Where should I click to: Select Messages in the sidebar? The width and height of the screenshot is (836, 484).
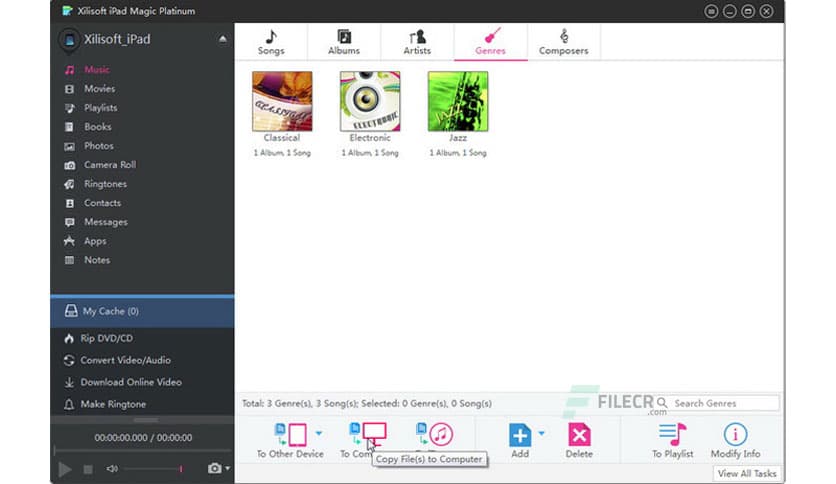[106, 222]
